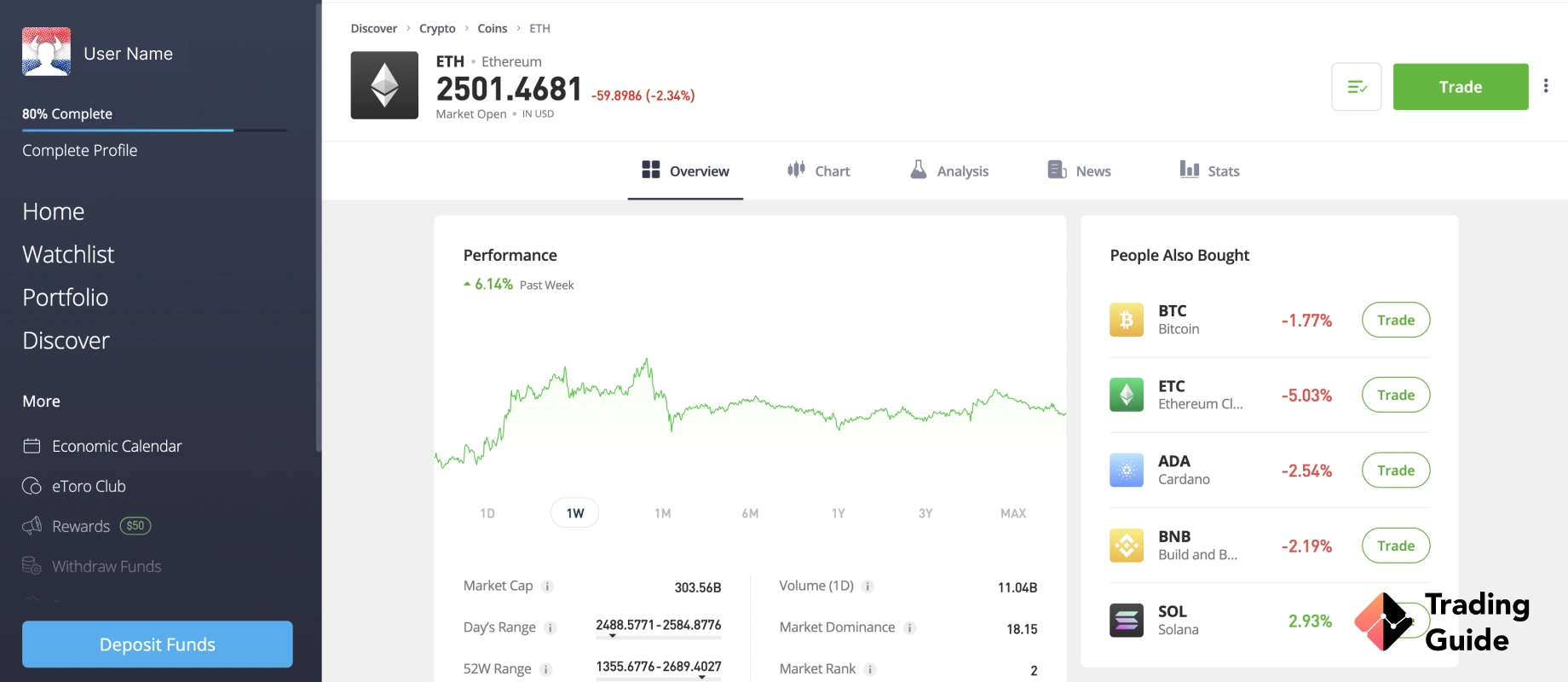
Task: Click the Analysis flask icon
Action: pos(919,170)
